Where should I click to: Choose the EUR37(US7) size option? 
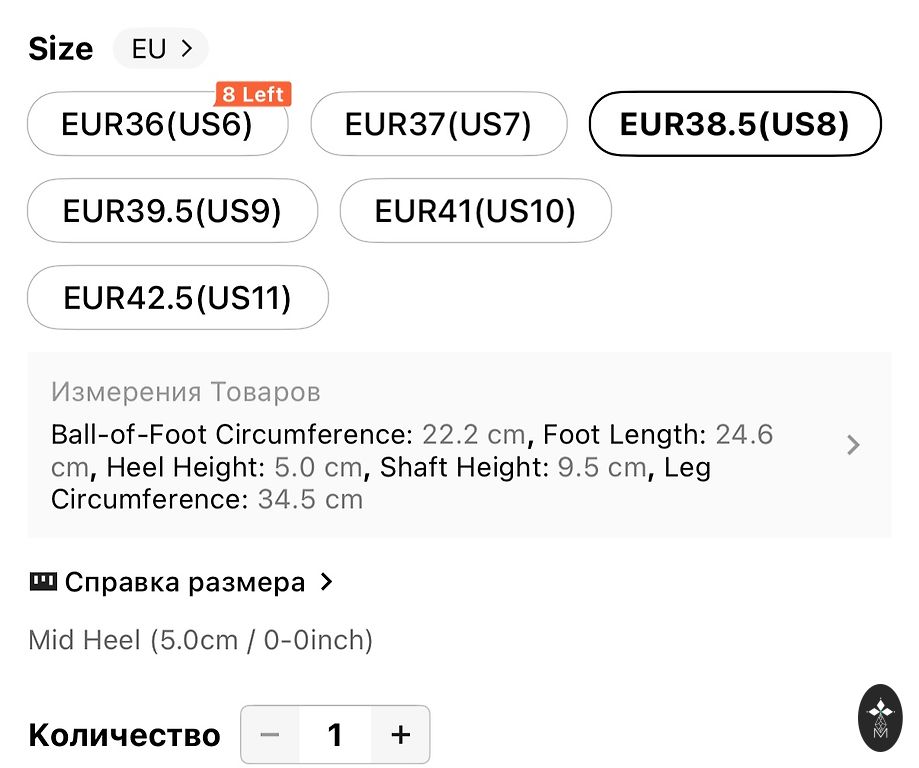[438, 124]
